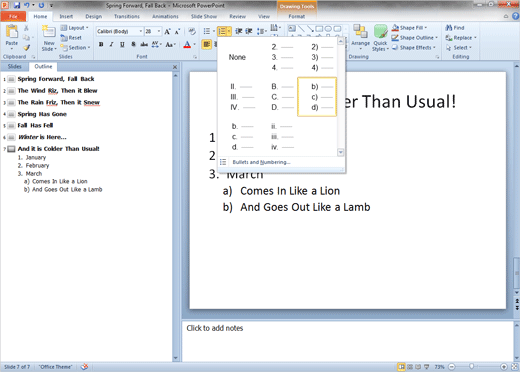Click the Reset slide button
520x372 pixels.
[71, 38]
